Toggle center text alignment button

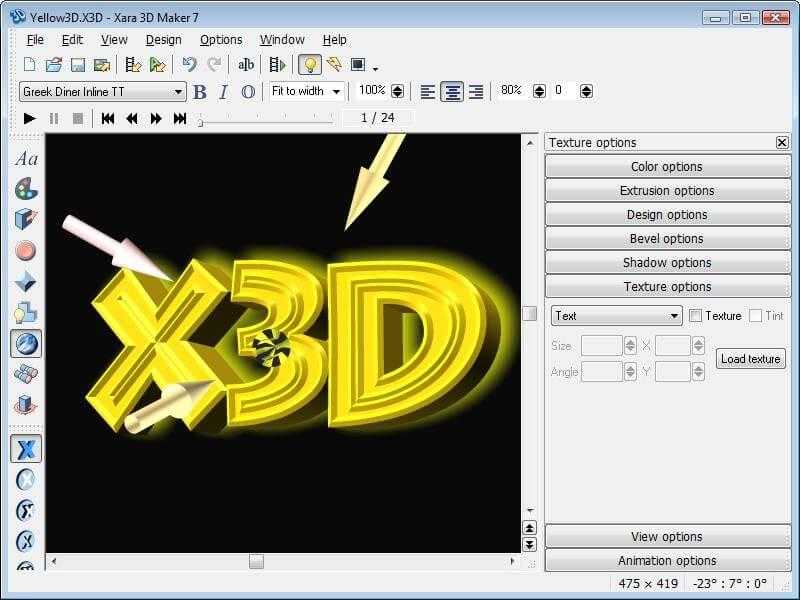point(452,92)
